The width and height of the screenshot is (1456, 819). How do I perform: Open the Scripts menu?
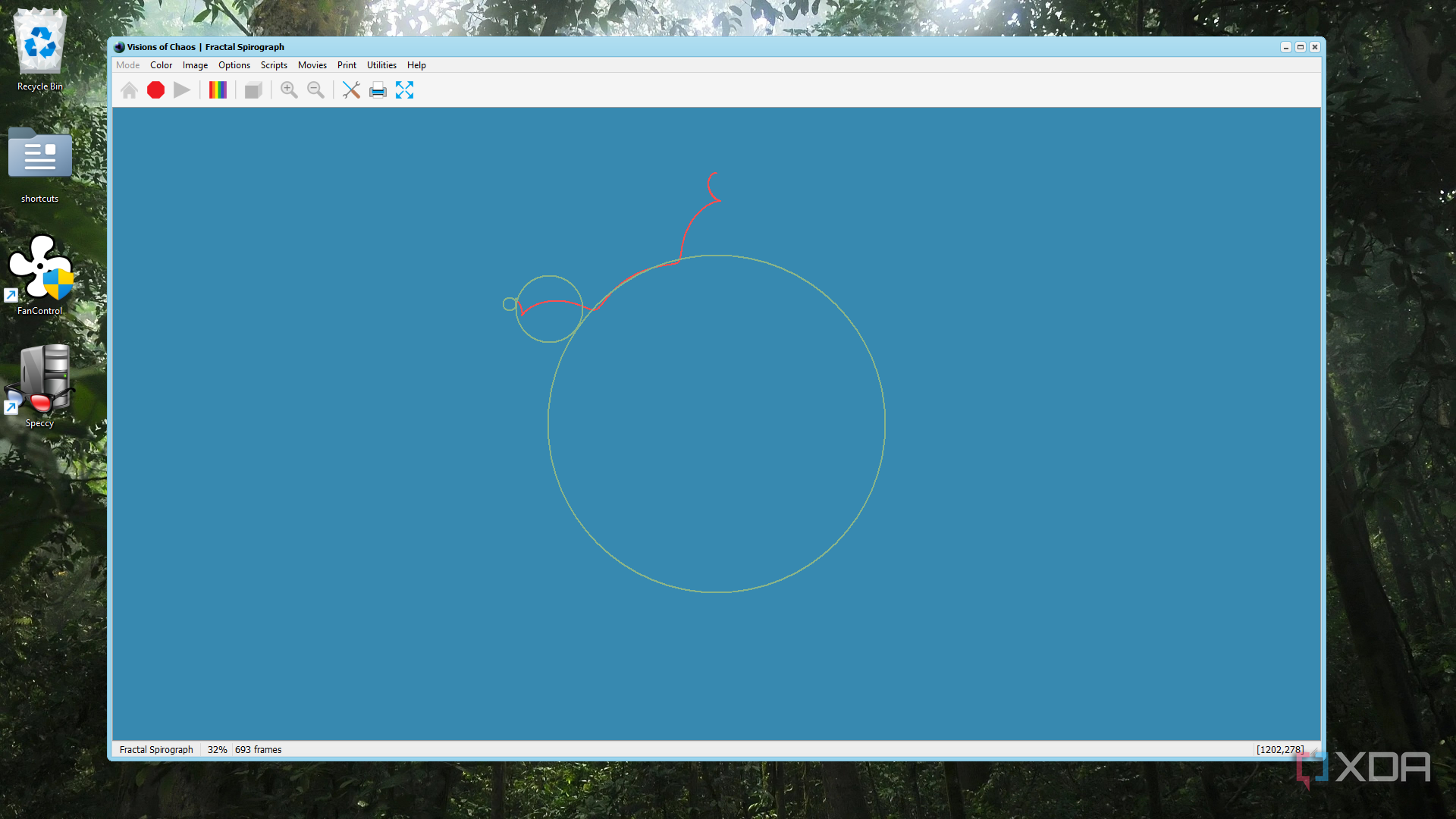(x=274, y=65)
